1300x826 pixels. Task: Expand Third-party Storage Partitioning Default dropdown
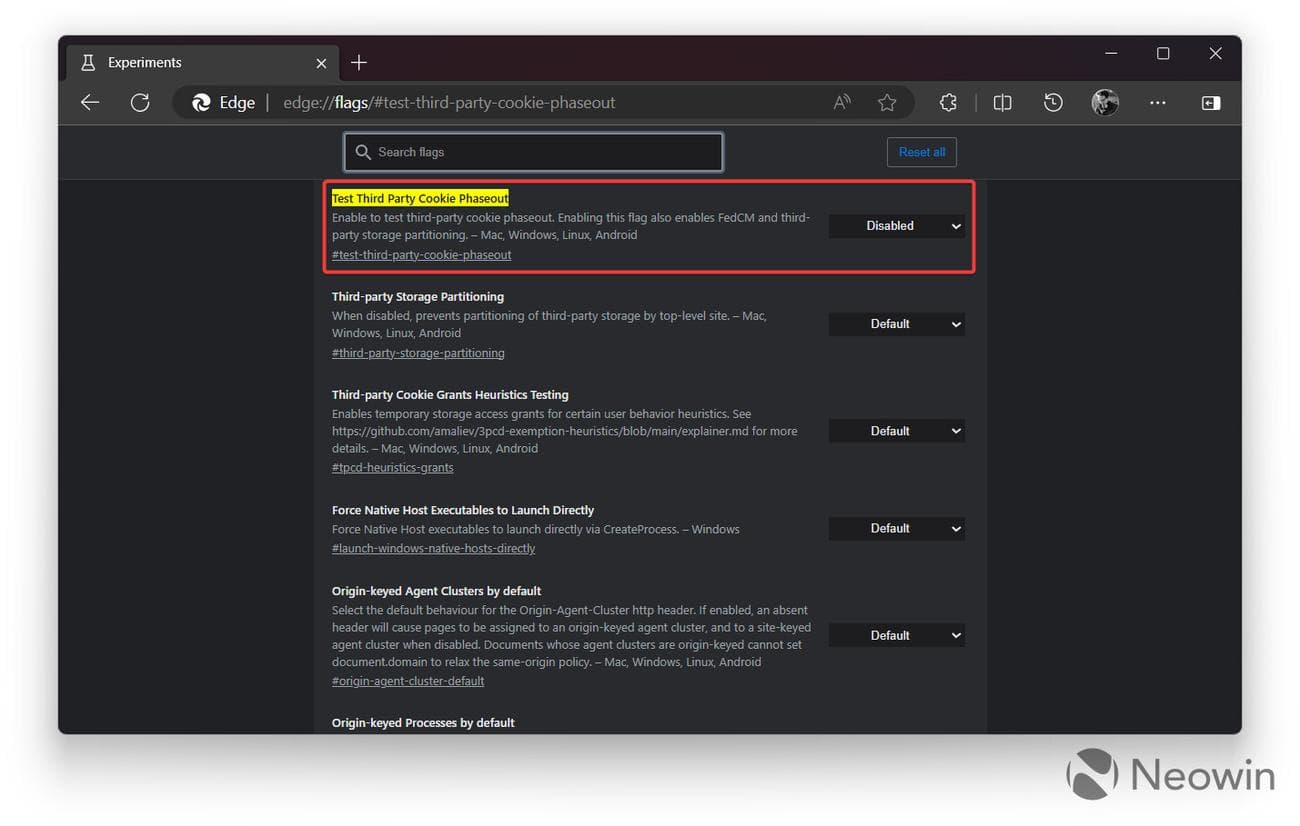(897, 324)
